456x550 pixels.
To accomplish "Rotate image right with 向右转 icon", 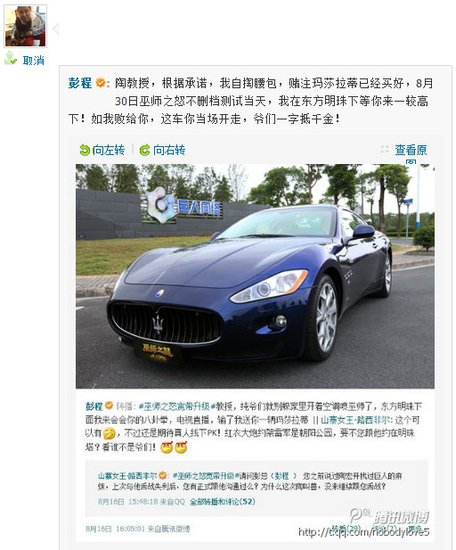I will [145, 150].
